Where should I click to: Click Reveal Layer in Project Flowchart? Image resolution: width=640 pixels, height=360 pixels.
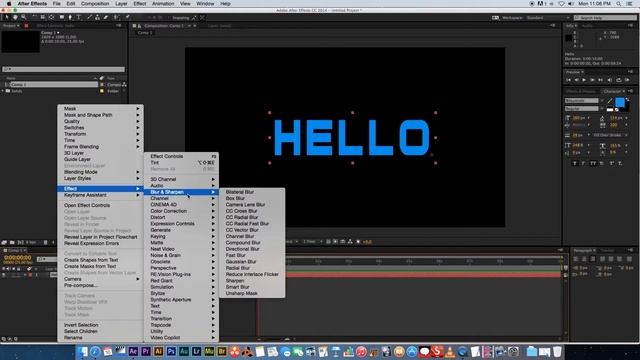pos(100,237)
